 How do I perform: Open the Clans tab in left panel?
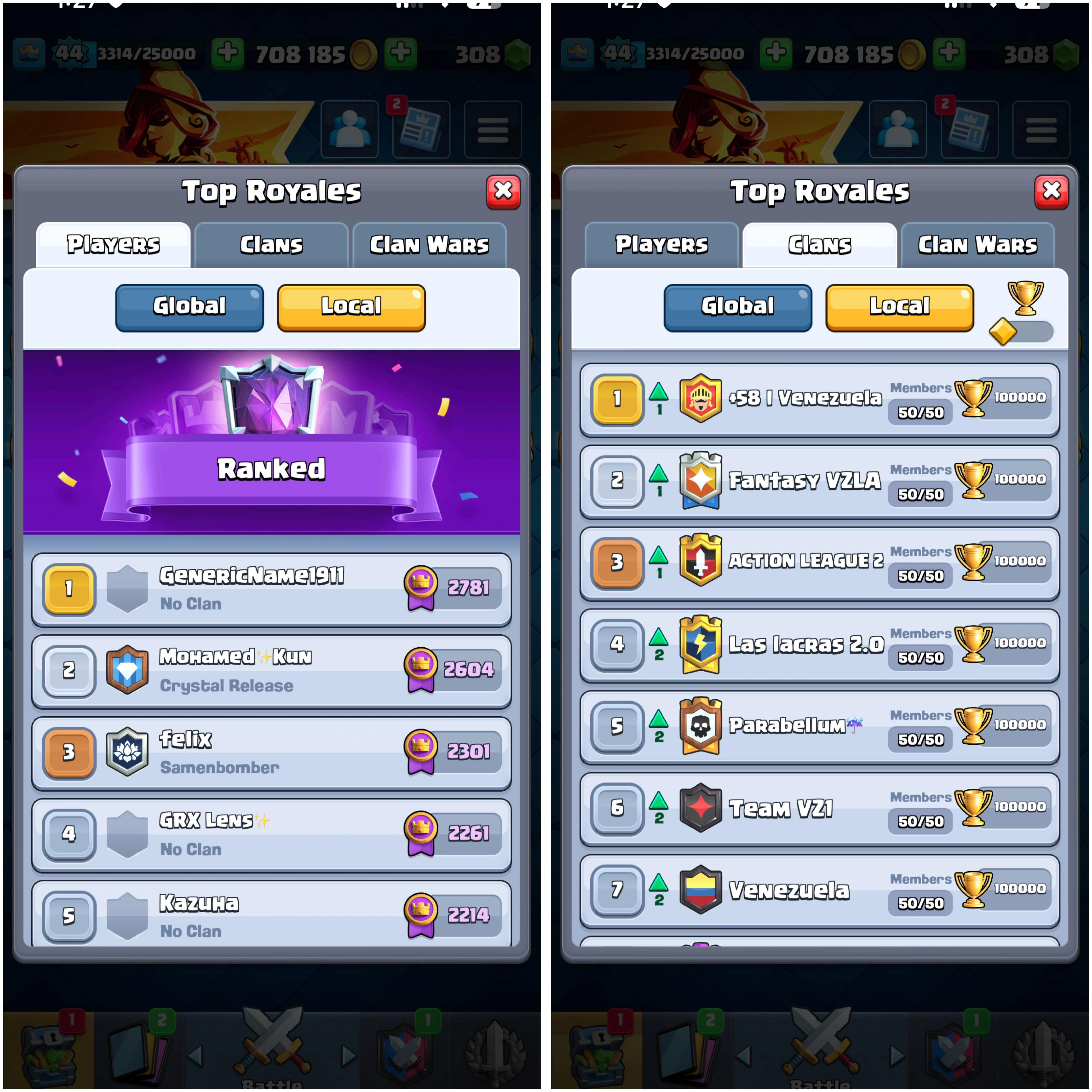(271, 245)
